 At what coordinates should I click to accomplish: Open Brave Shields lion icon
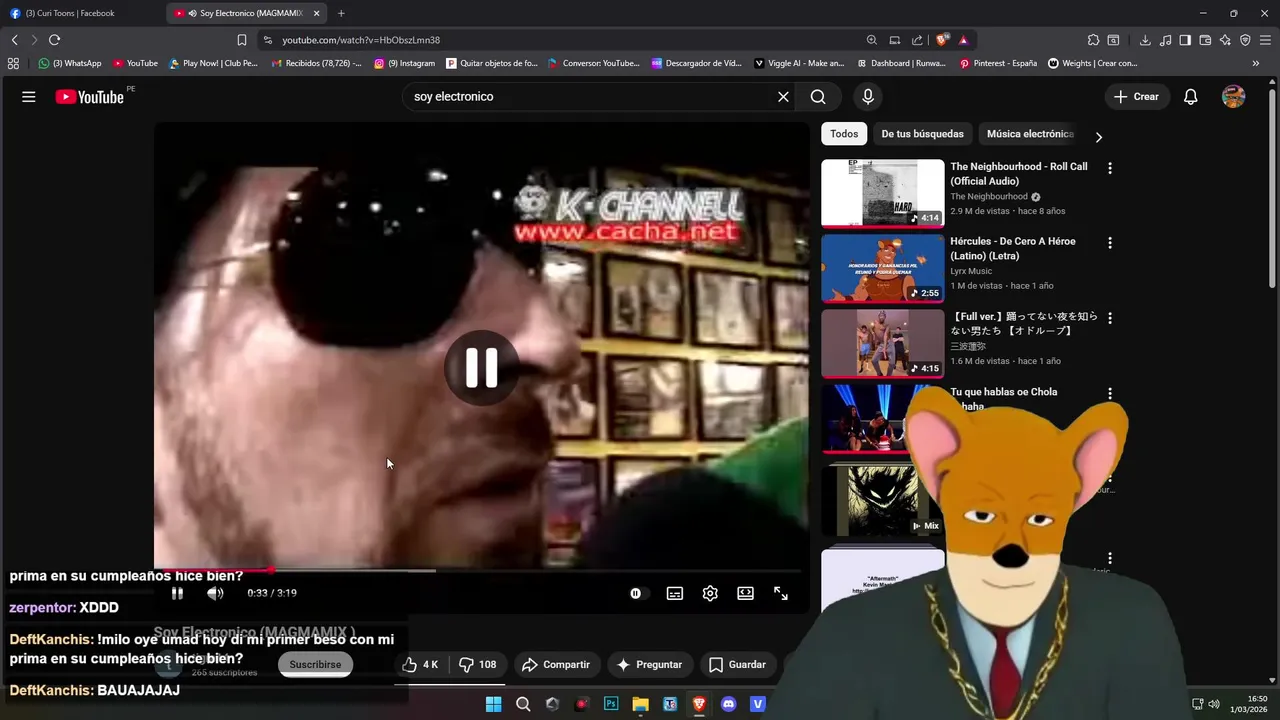942,40
